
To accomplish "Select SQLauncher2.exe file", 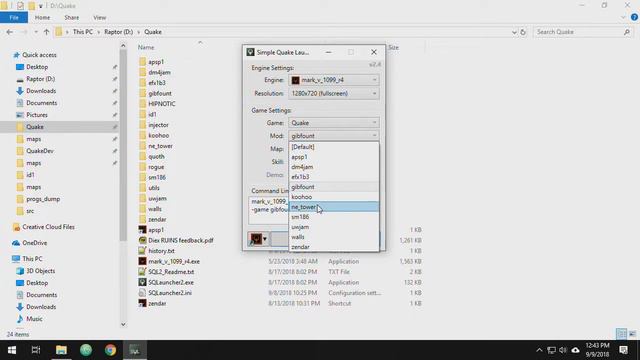I will pos(171,282).
